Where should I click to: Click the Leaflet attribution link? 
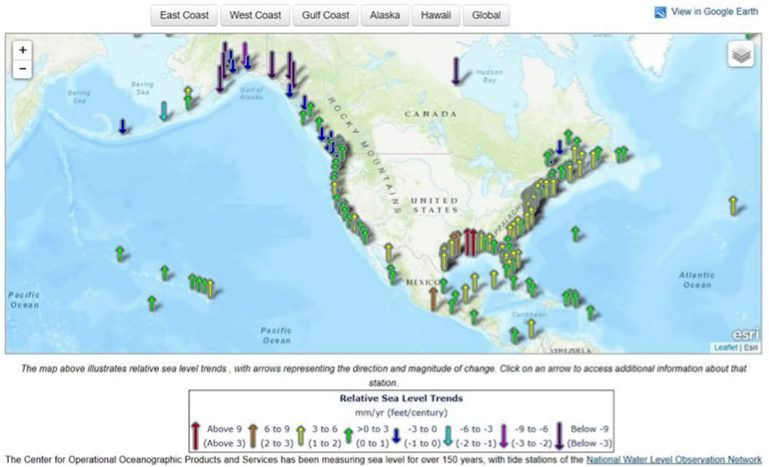click(x=725, y=347)
